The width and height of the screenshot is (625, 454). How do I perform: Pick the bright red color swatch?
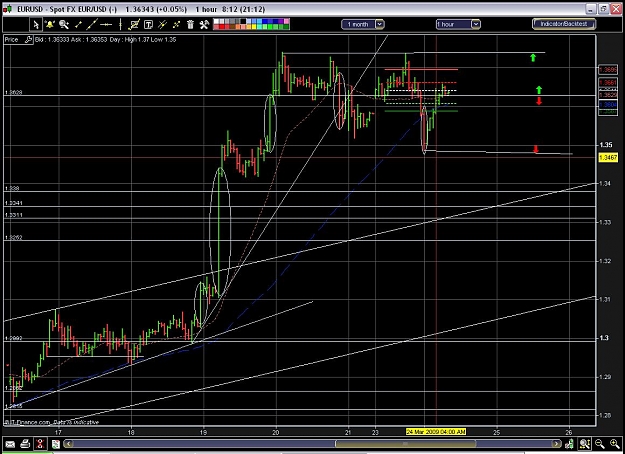tap(222, 26)
